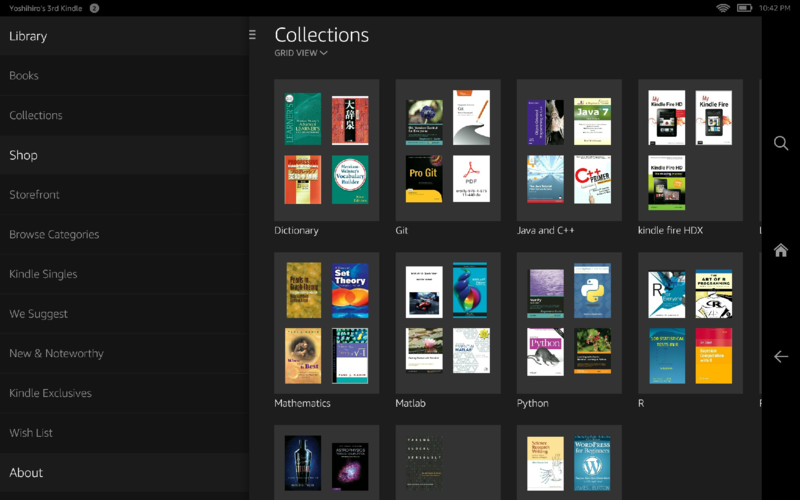The width and height of the screenshot is (800, 500).
Task: Tap the Wi-Fi status icon
Action: 722,8
